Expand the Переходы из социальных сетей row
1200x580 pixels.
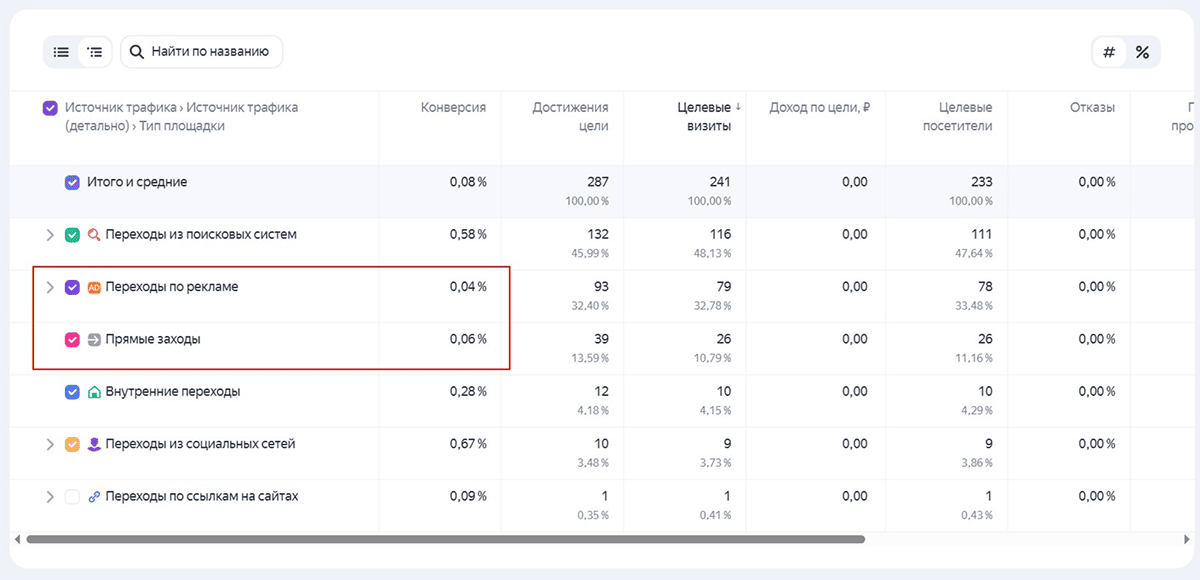(49, 443)
